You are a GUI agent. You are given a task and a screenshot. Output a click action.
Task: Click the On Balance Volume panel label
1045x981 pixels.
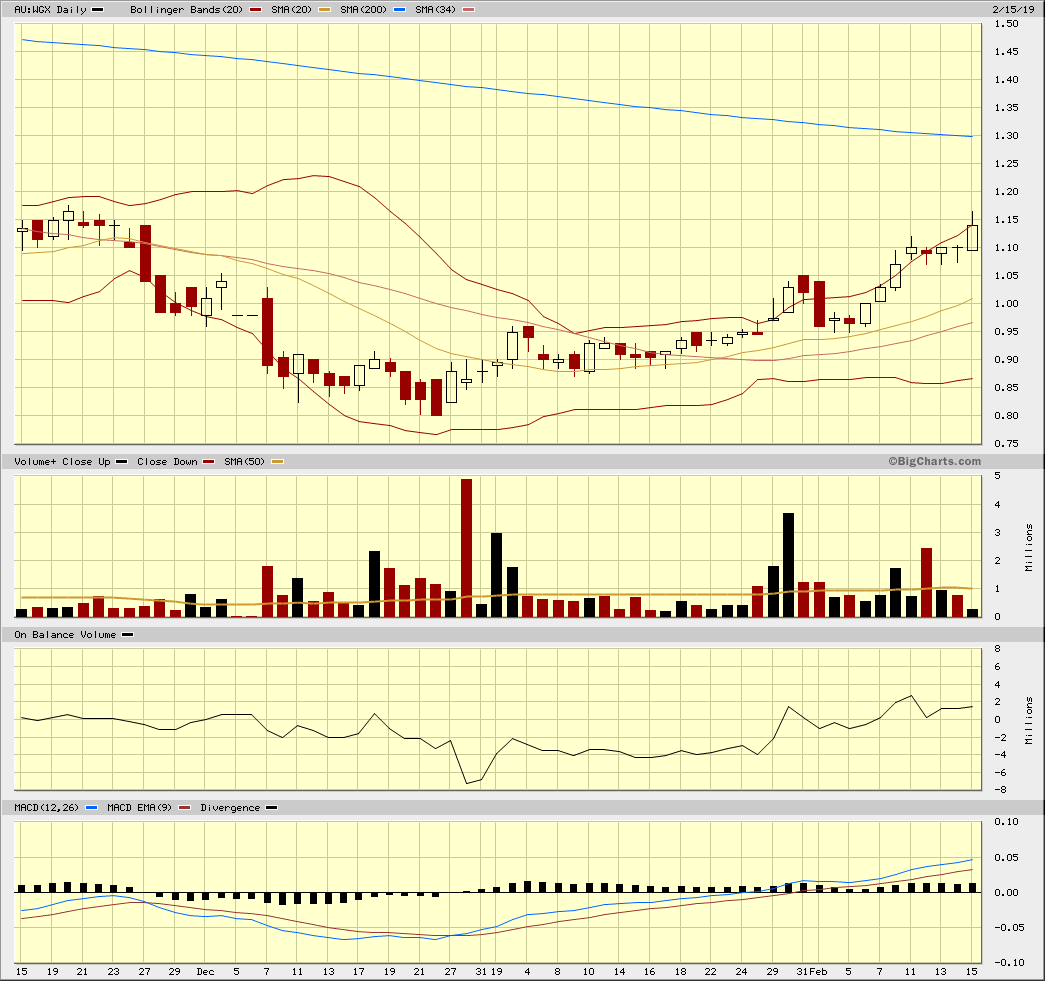[x=65, y=634]
